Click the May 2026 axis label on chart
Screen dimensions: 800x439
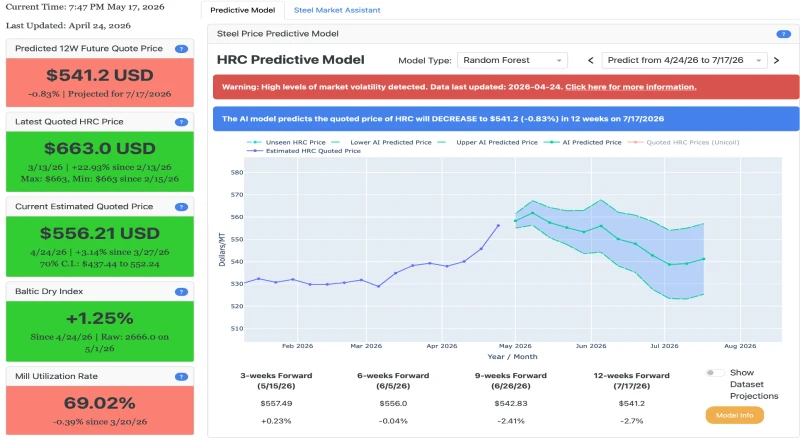click(x=515, y=346)
